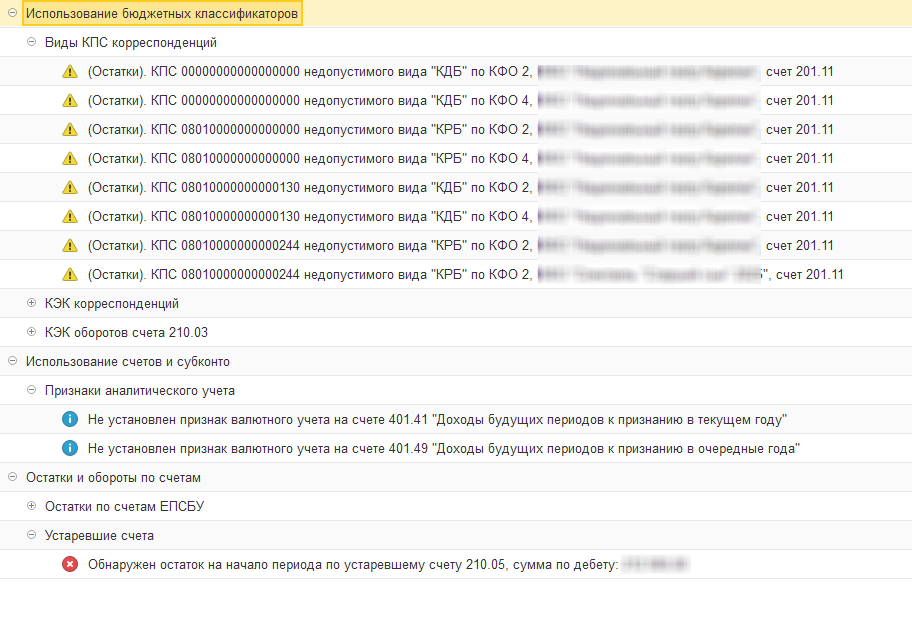Click warning icon for KPS 08010000000000130 KFO 4
Image resolution: width=912 pixels, height=637 pixels.
pos(69,217)
